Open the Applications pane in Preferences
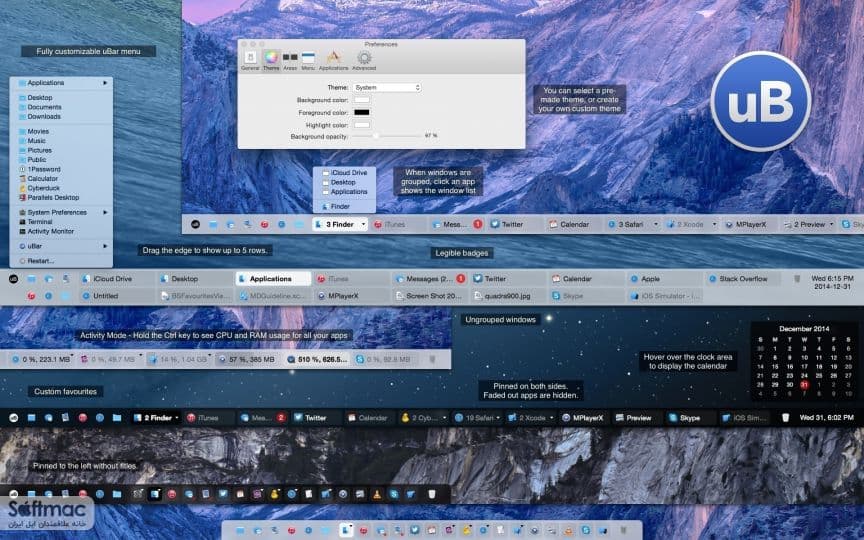The image size is (864, 540). (333, 61)
